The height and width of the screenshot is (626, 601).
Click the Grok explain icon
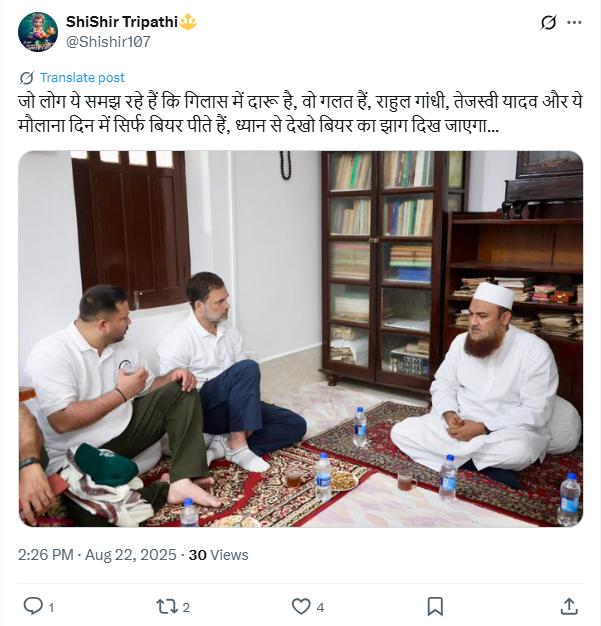click(547, 22)
